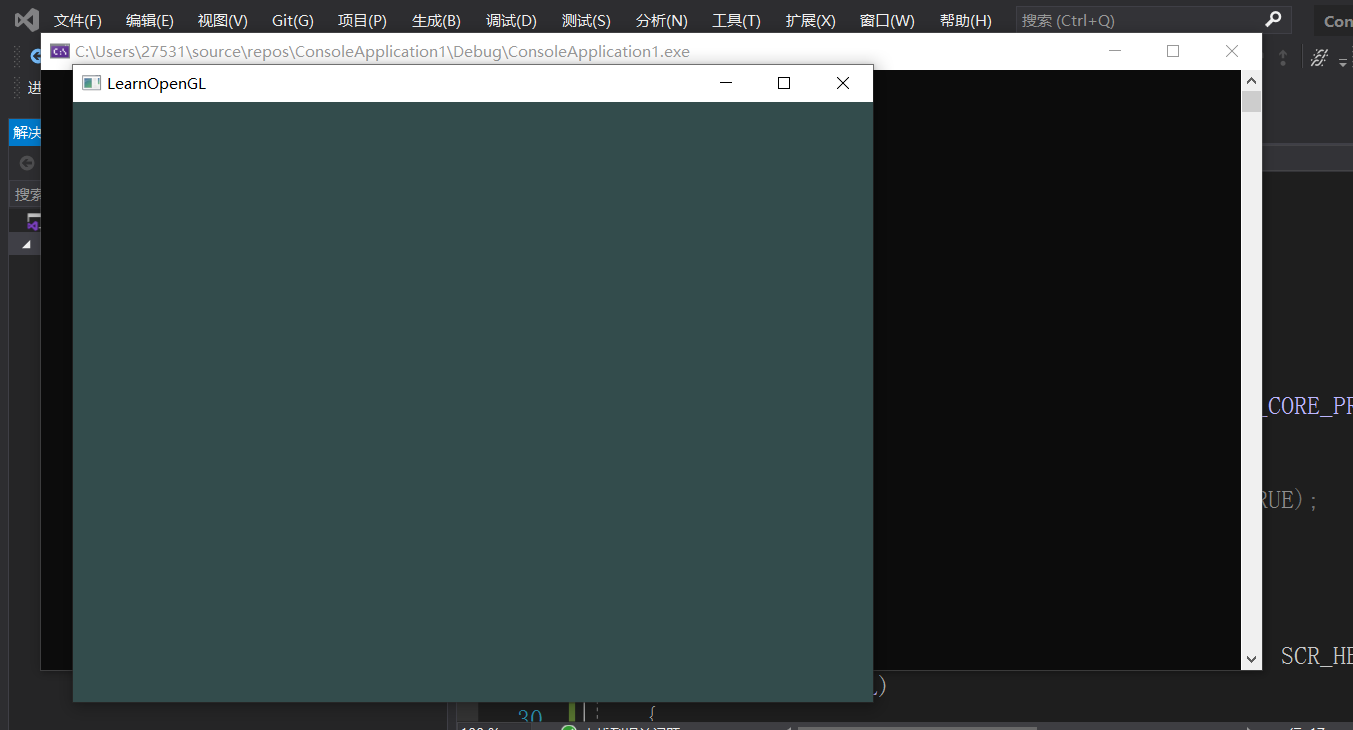Click line number 30 in editor

click(530, 717)
